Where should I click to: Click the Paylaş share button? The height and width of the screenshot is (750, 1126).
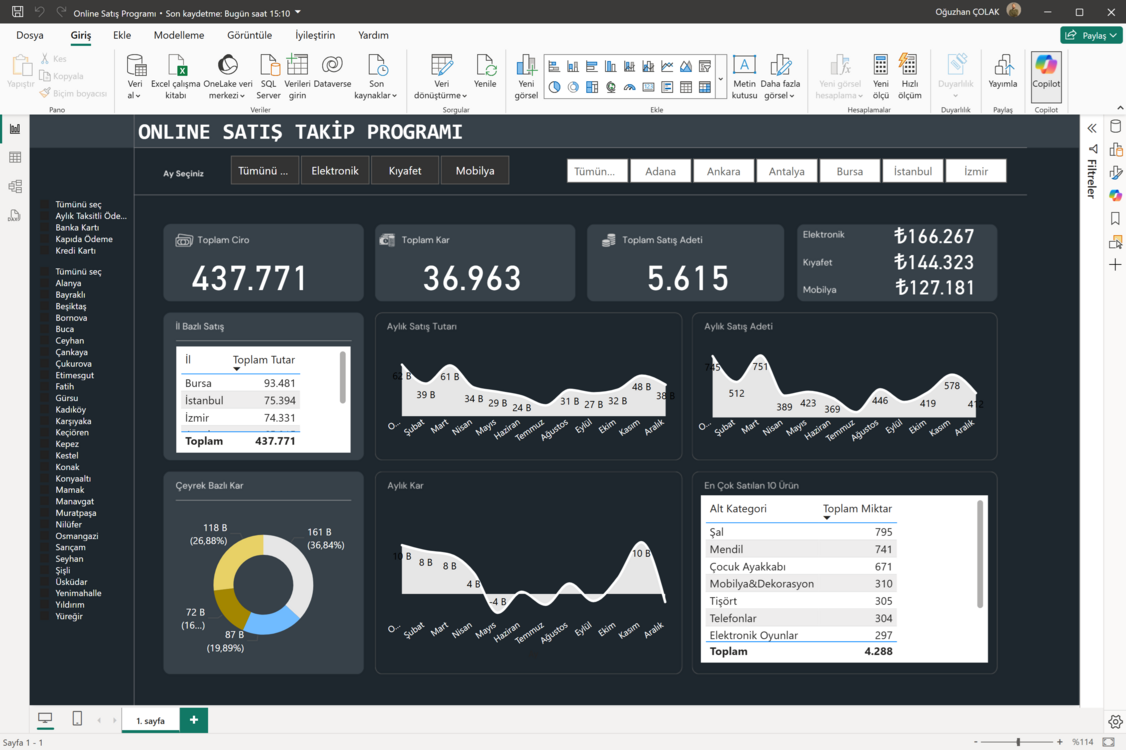point(1091,35)
